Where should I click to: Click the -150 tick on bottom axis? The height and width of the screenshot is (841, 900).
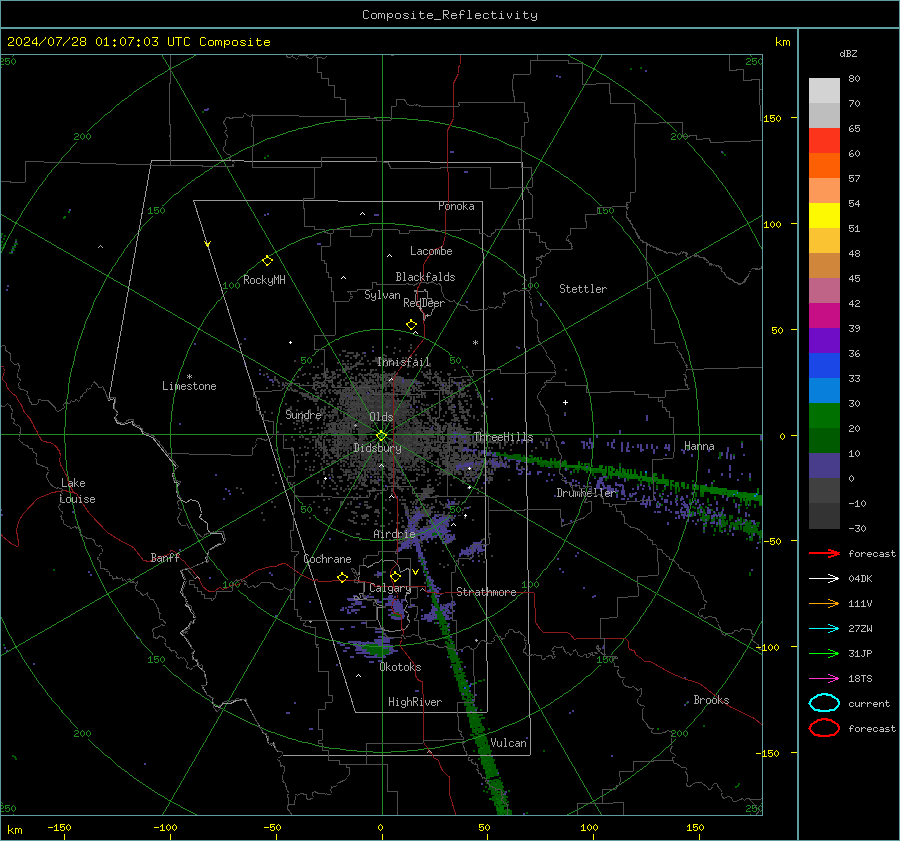click(59, 827)
